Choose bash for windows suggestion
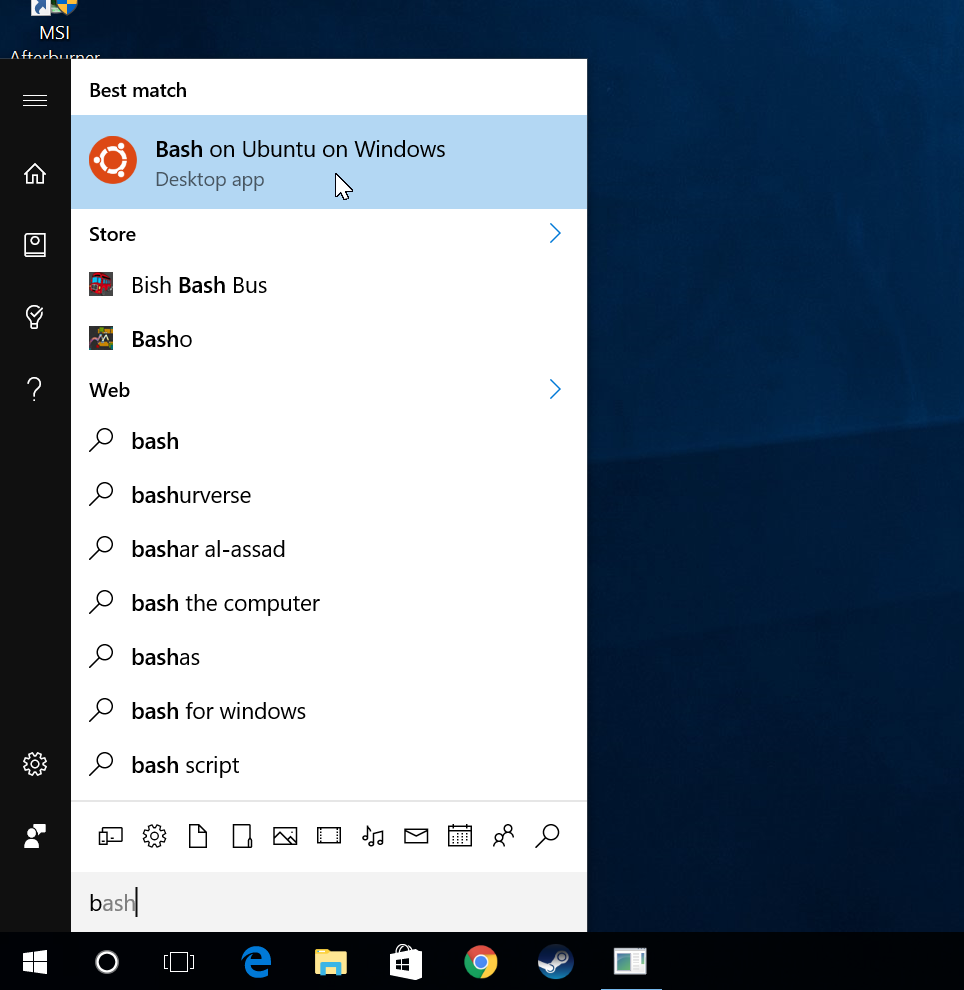 point(329,711)
